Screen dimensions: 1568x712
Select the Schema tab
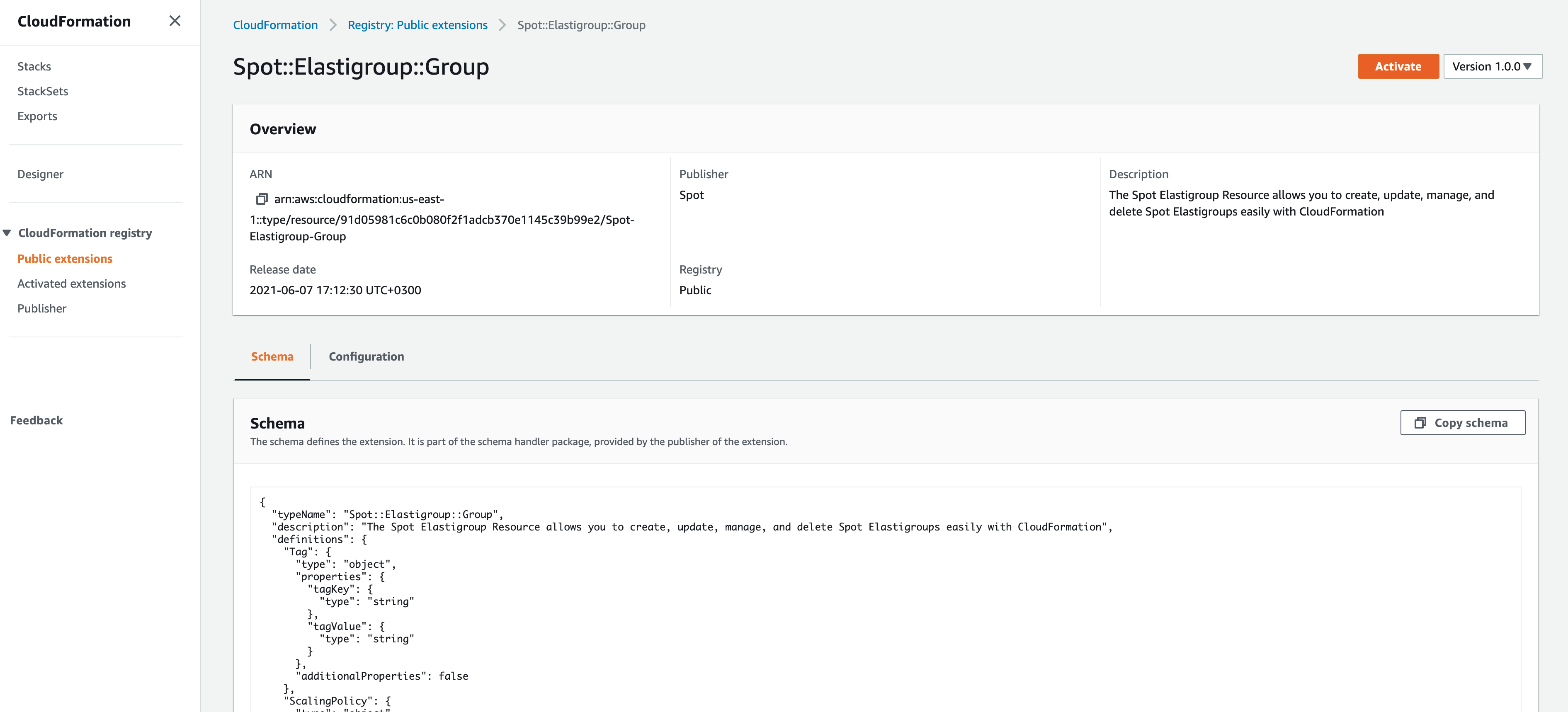[x=272, y=356]
